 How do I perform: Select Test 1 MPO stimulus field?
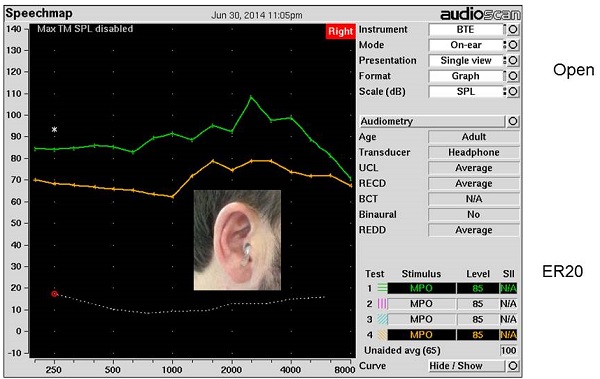421,288
